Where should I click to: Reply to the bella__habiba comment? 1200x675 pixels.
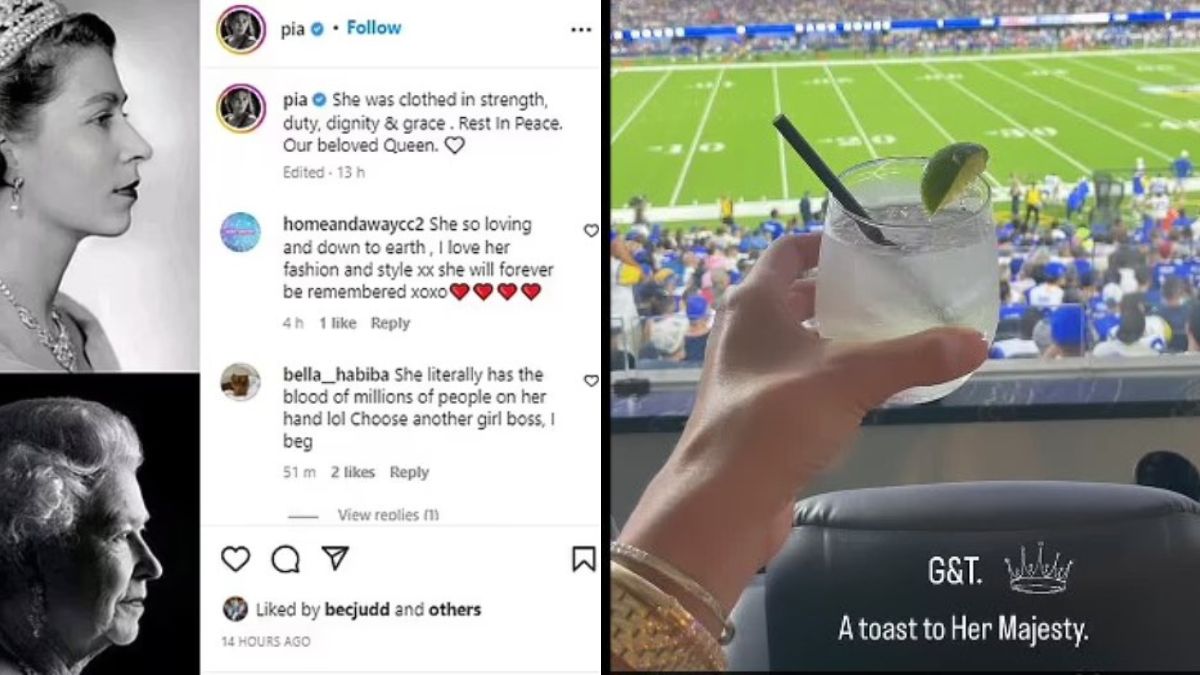[409, 472]
